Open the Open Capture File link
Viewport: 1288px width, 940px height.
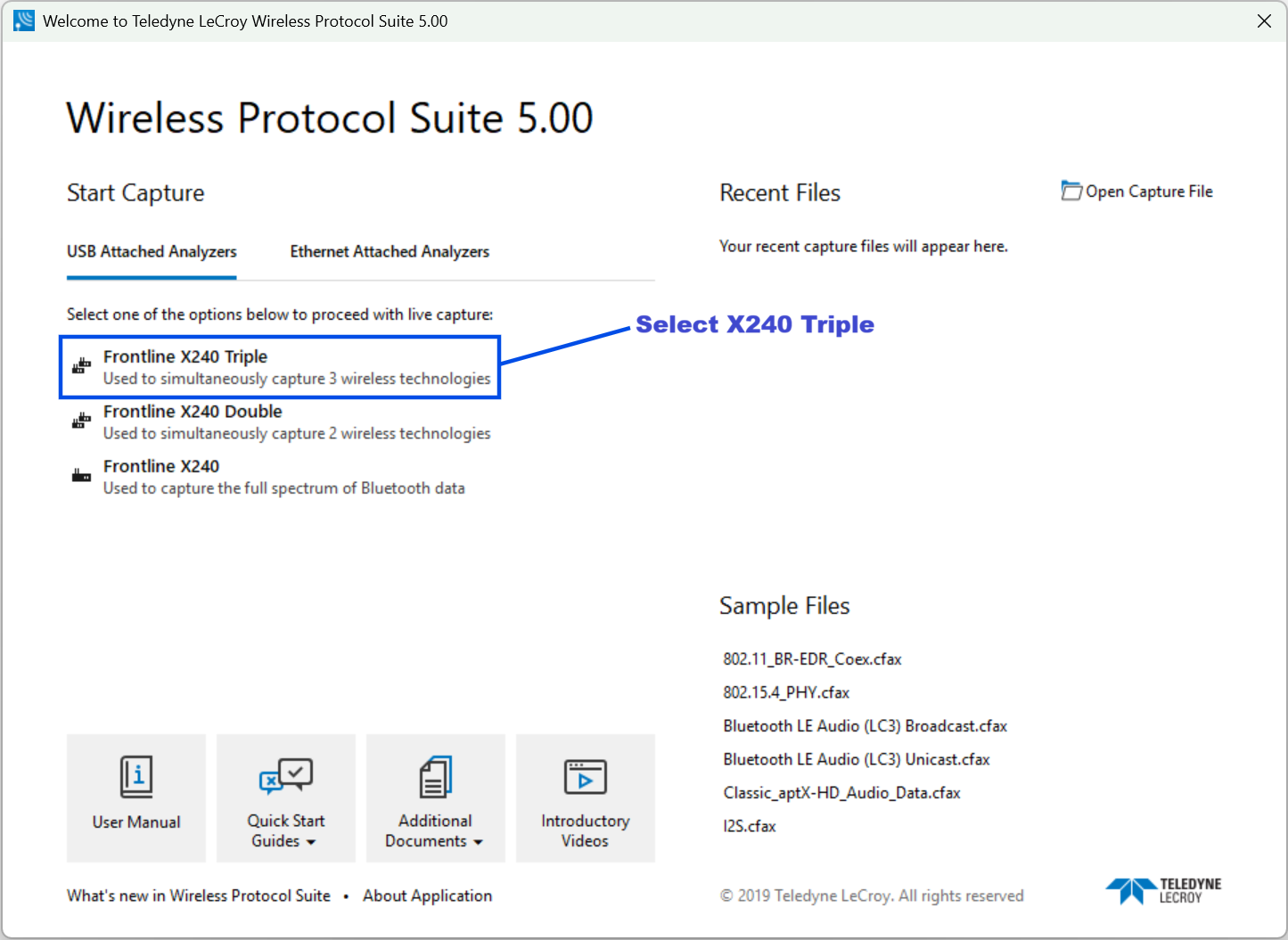tap(1137, 192)
